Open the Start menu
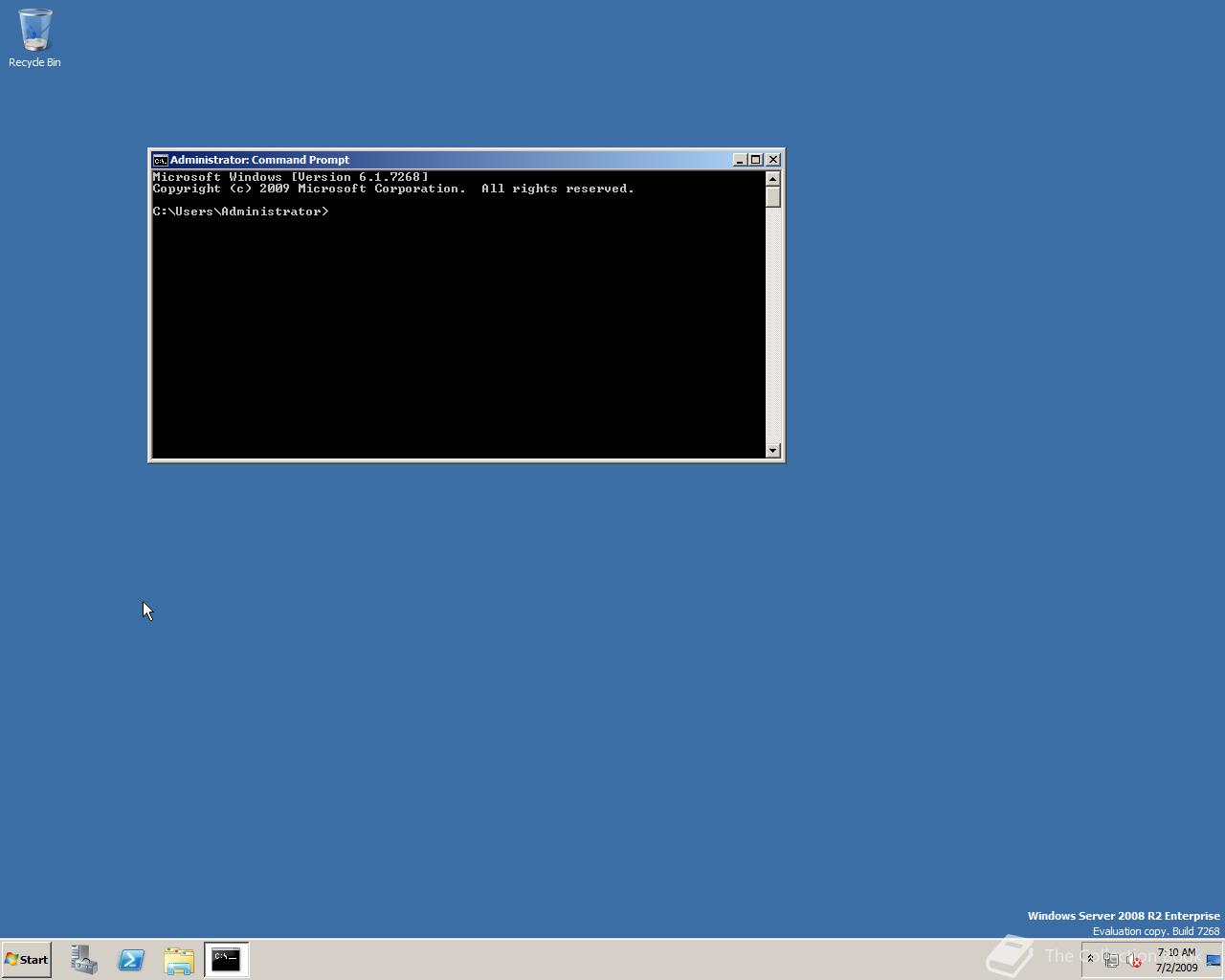This screenshot has height=980, width=1225. point(27,960)
